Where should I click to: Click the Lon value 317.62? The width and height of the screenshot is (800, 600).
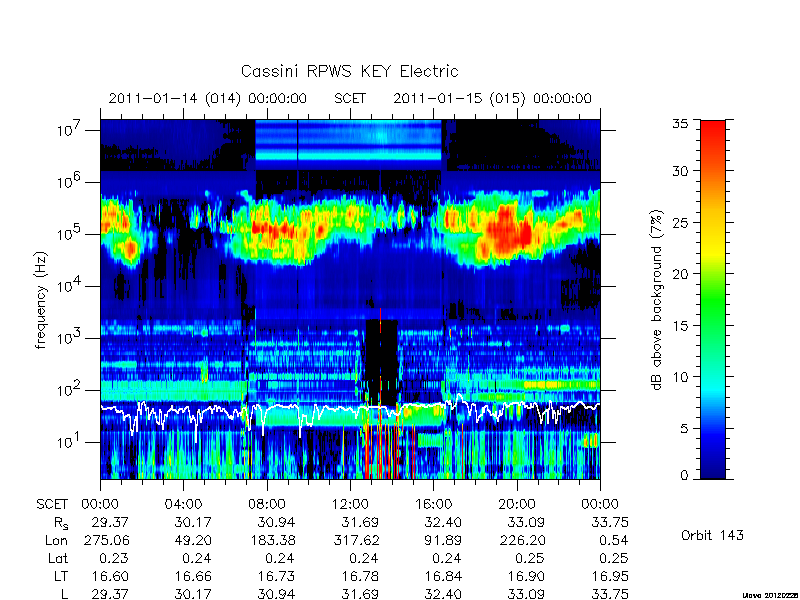[356, 540]
